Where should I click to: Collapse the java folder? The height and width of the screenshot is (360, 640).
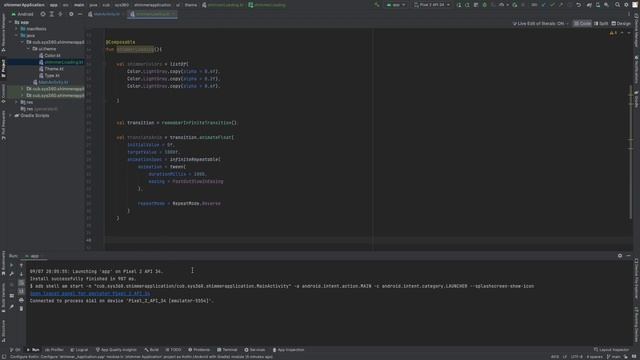(x=17, y=36)
